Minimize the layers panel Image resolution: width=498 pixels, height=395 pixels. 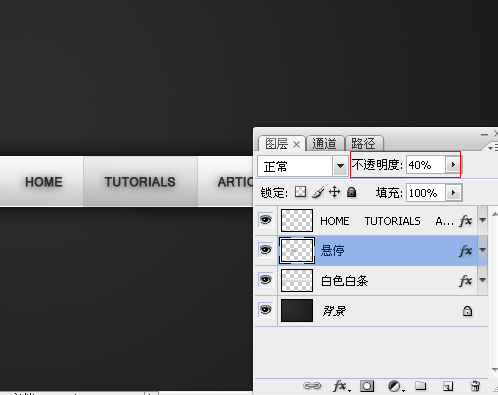(x=484, y=134)
